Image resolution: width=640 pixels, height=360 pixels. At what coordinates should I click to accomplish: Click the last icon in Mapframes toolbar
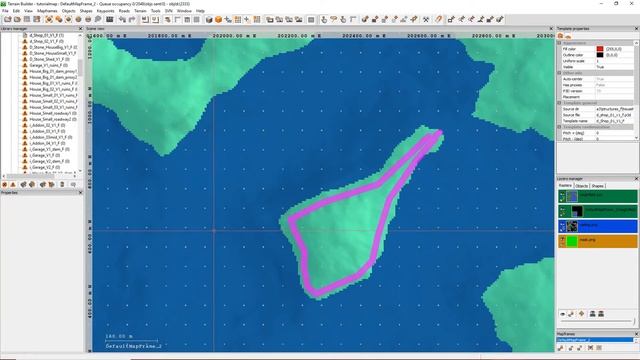pos(599,348)
